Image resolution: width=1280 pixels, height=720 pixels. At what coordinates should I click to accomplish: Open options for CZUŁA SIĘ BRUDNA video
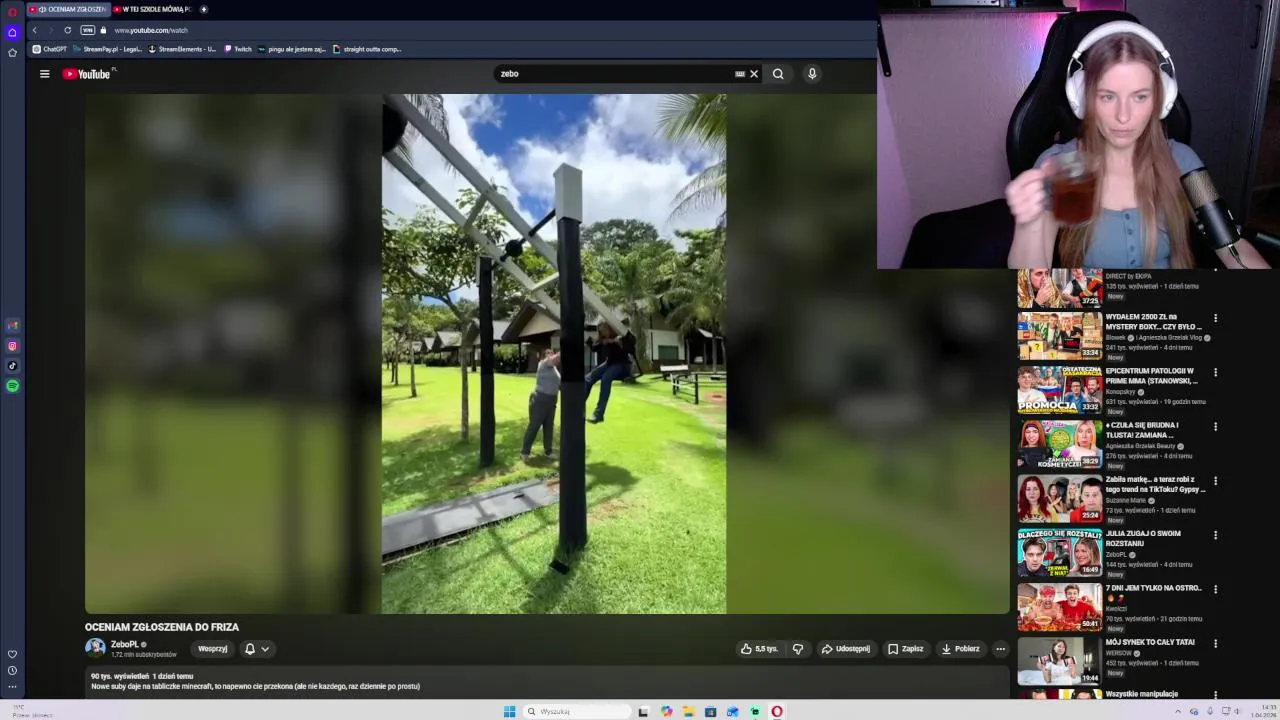pos(1216,426)
